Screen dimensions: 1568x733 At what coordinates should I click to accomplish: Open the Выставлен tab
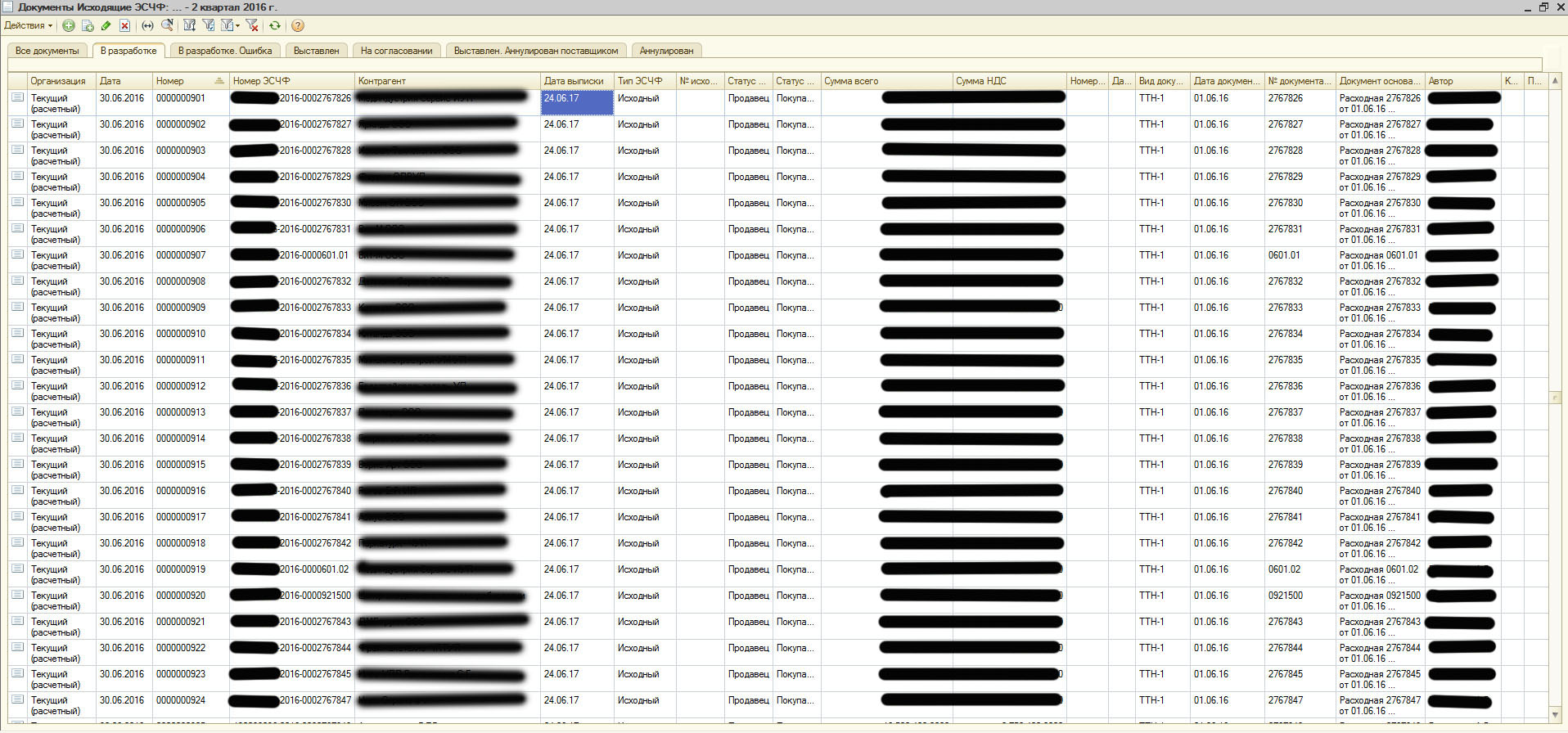click(x=316, y=51)
